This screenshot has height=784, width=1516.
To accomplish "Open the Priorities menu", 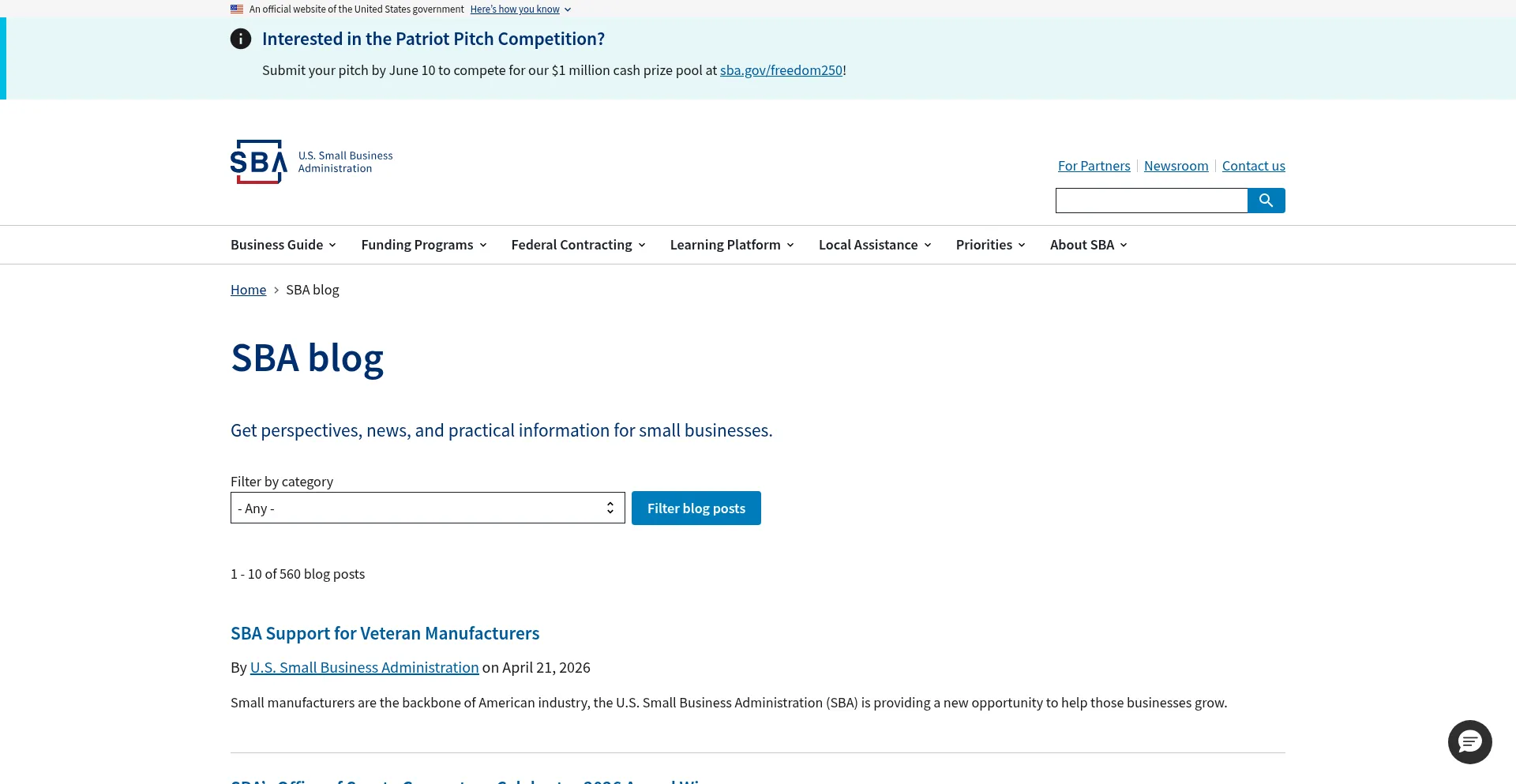I will 991,245.
